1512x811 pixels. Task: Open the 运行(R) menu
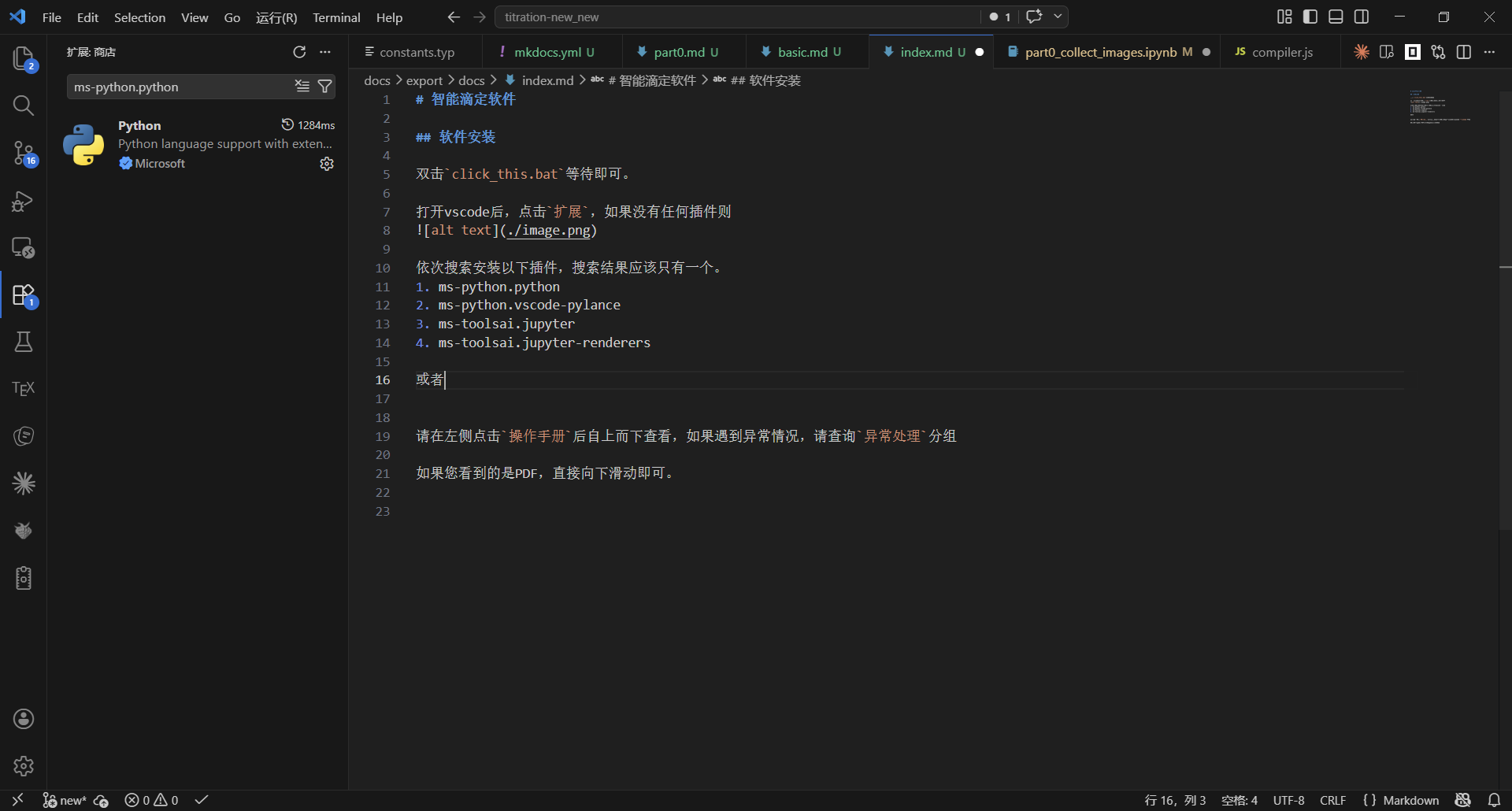point(276,17)
